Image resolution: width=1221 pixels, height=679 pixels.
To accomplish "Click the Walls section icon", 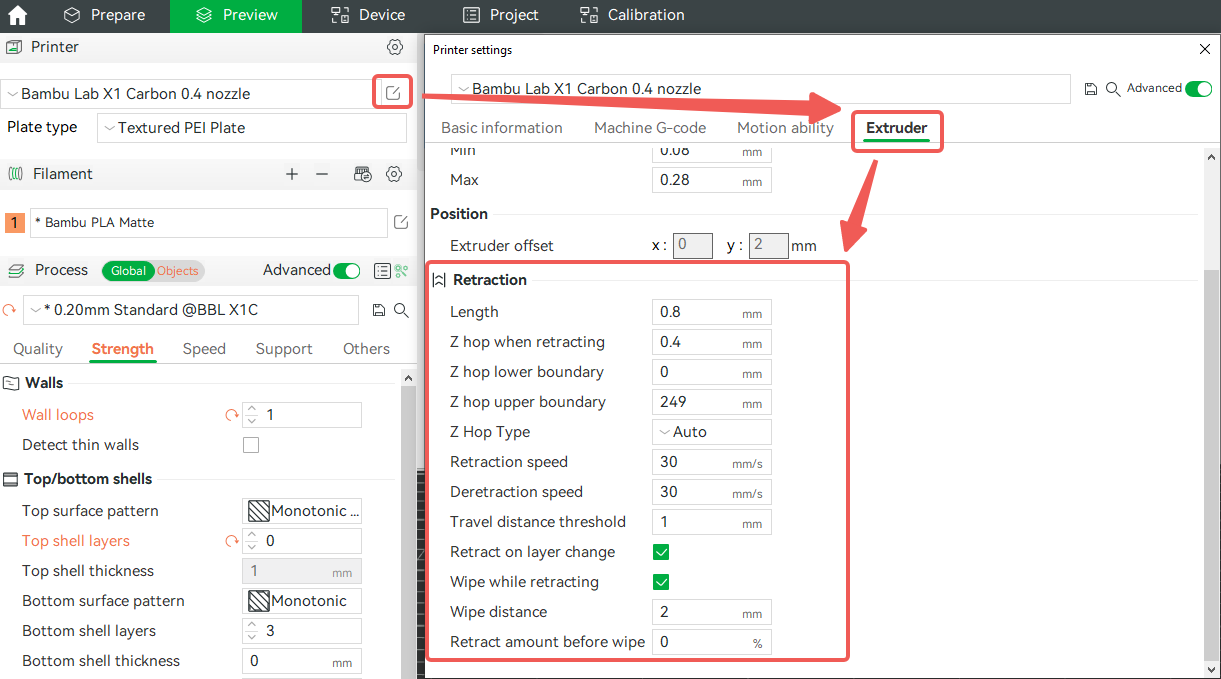I will click(x=11, y=383).
